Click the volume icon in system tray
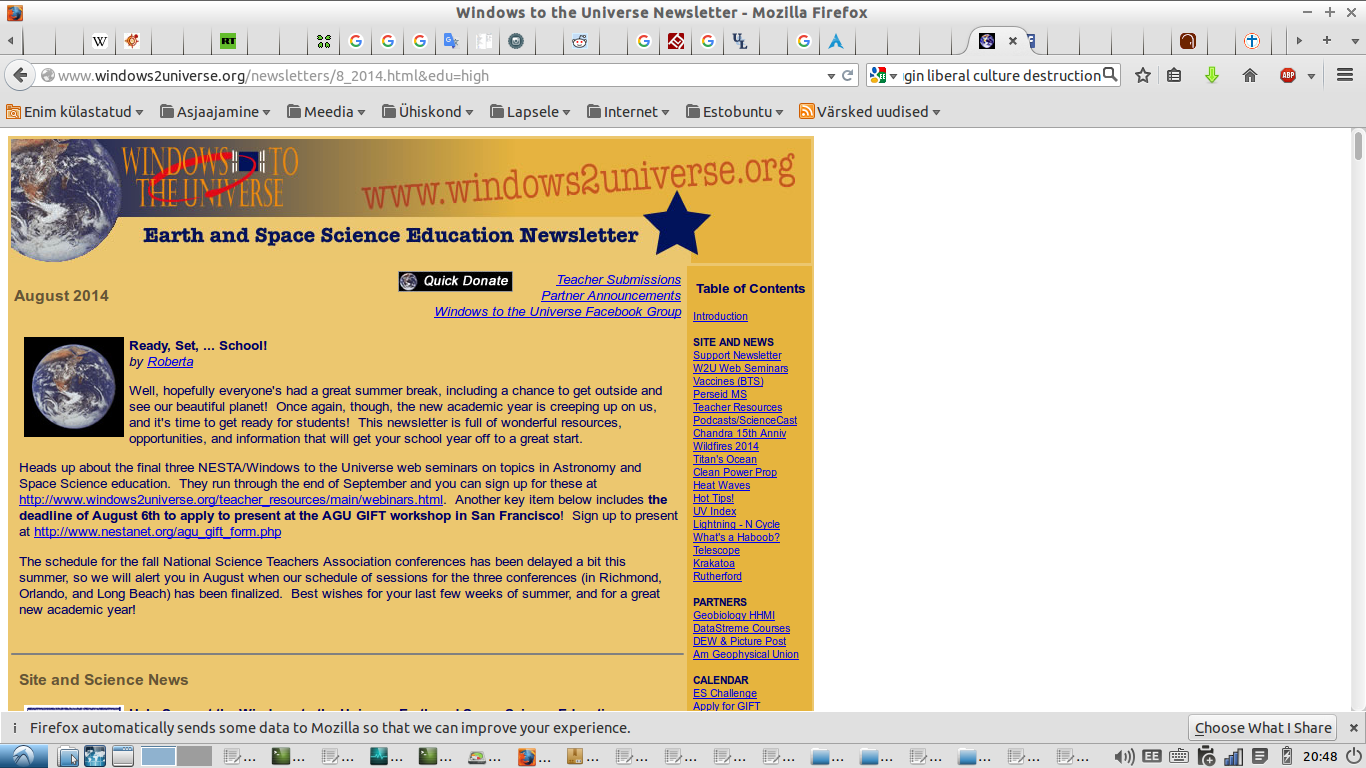 1124,756
